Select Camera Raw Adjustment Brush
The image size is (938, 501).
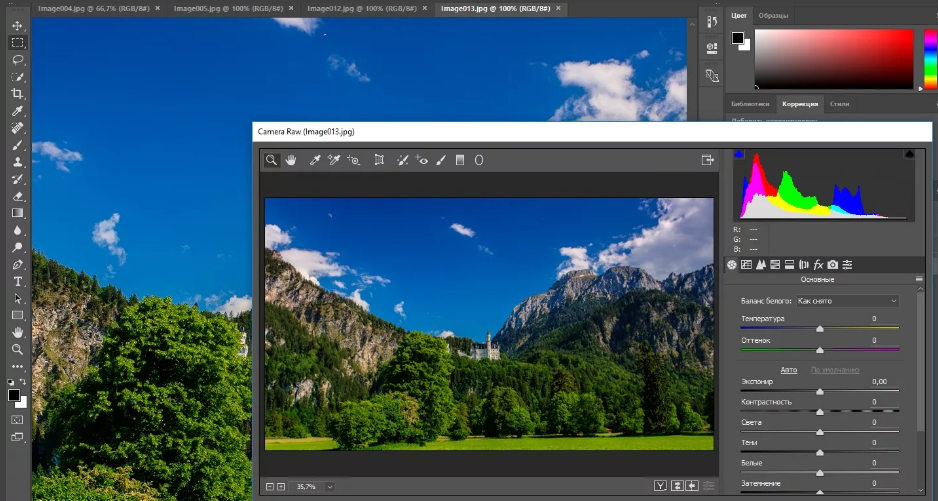pyautogui.click(x=441, y=160)
